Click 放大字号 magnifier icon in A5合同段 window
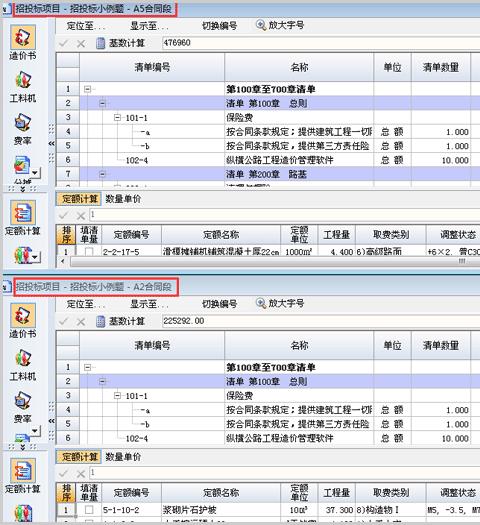 261,25
